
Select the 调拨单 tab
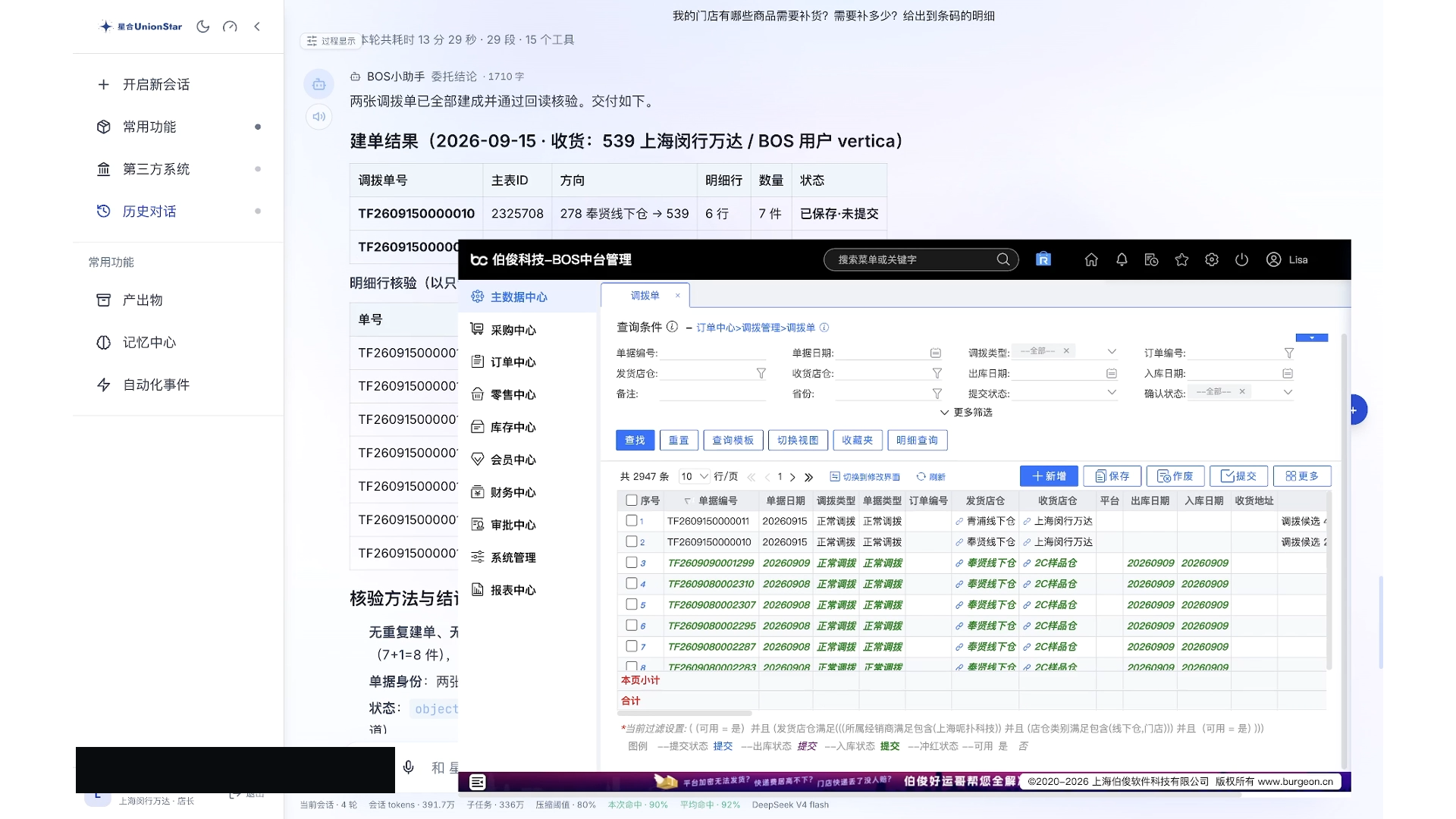click(x=645, y=296)
